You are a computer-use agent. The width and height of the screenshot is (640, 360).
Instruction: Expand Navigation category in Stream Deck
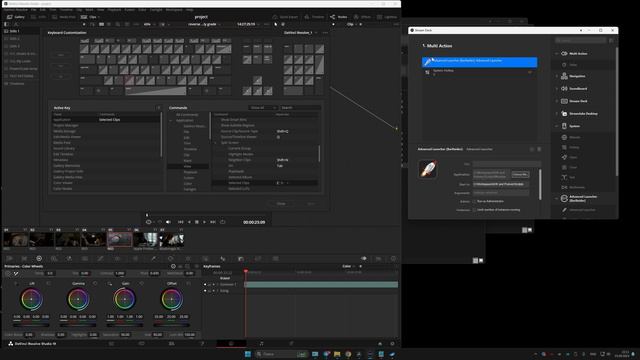(557, 76)
